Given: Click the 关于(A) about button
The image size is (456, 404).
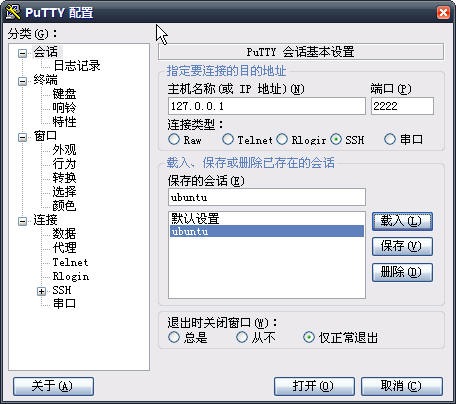Looking at the screenshot, I should 53,386.
